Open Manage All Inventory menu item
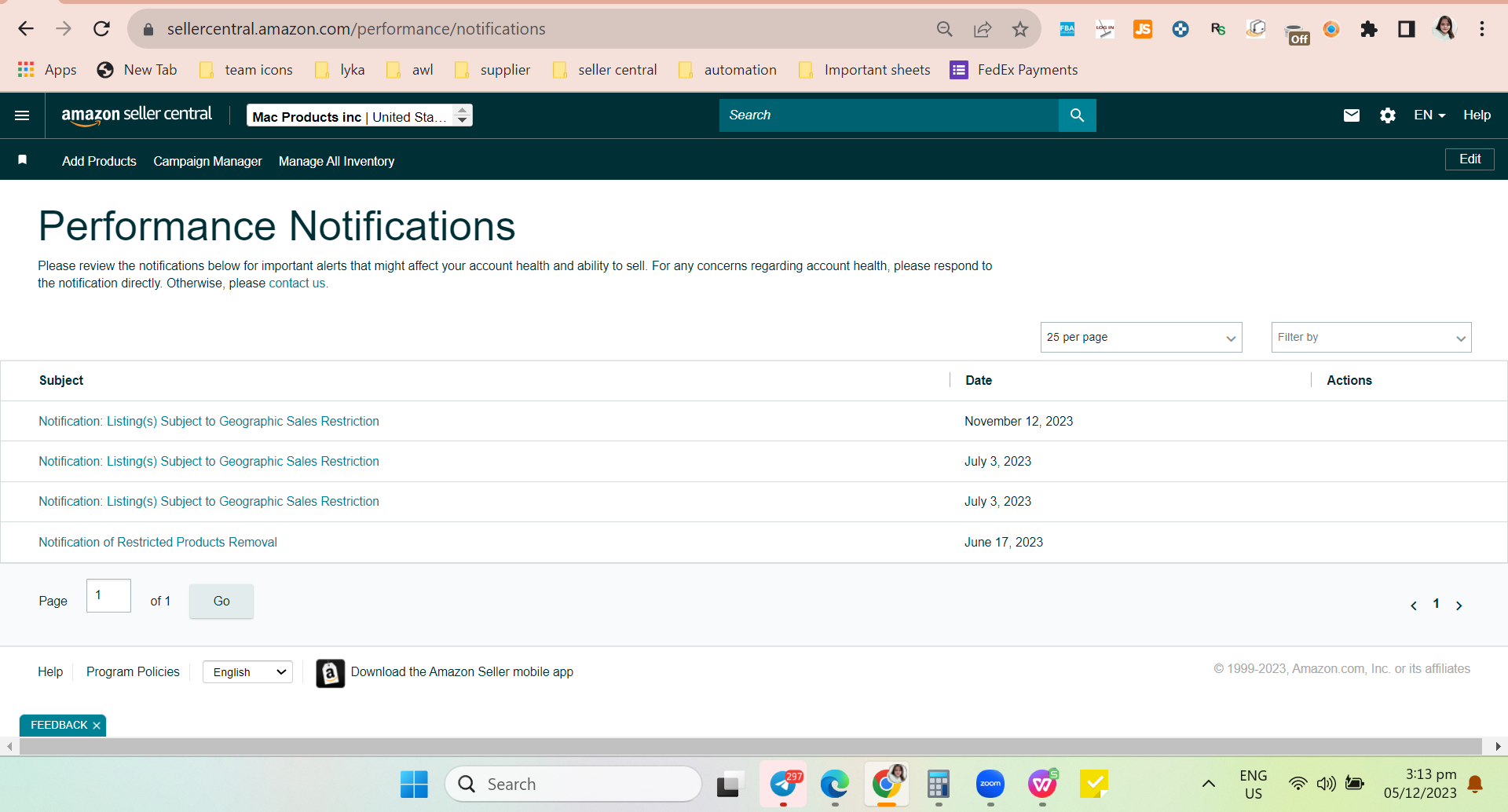 click(x=336, y=161)
